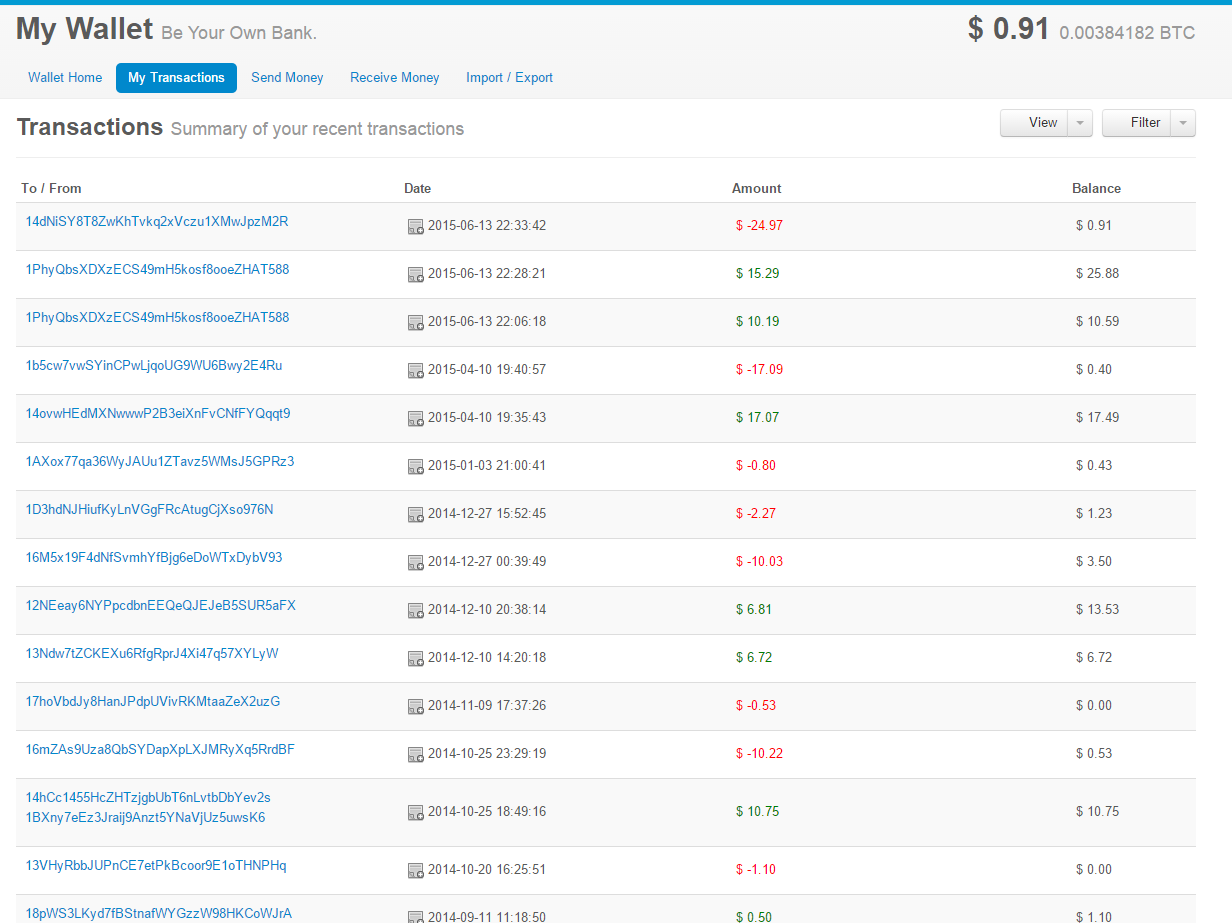Click the amount $ 6.81
The height and width of the screenshot is (923, 1232).
[x=754, y=609]
